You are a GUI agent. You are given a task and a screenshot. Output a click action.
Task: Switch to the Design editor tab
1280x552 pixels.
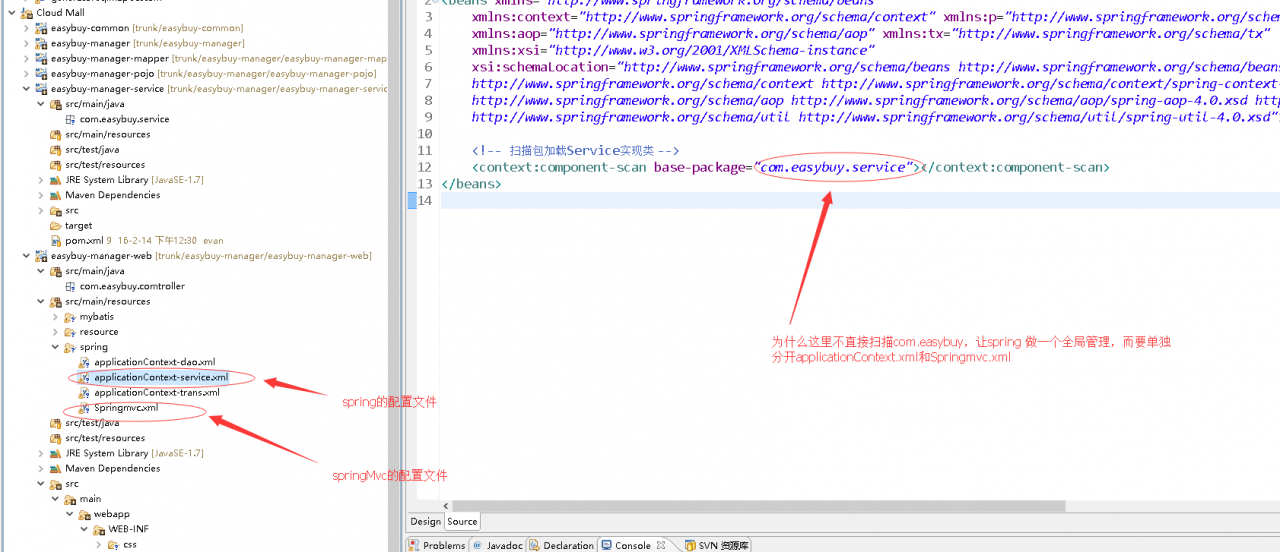[425, 521]
